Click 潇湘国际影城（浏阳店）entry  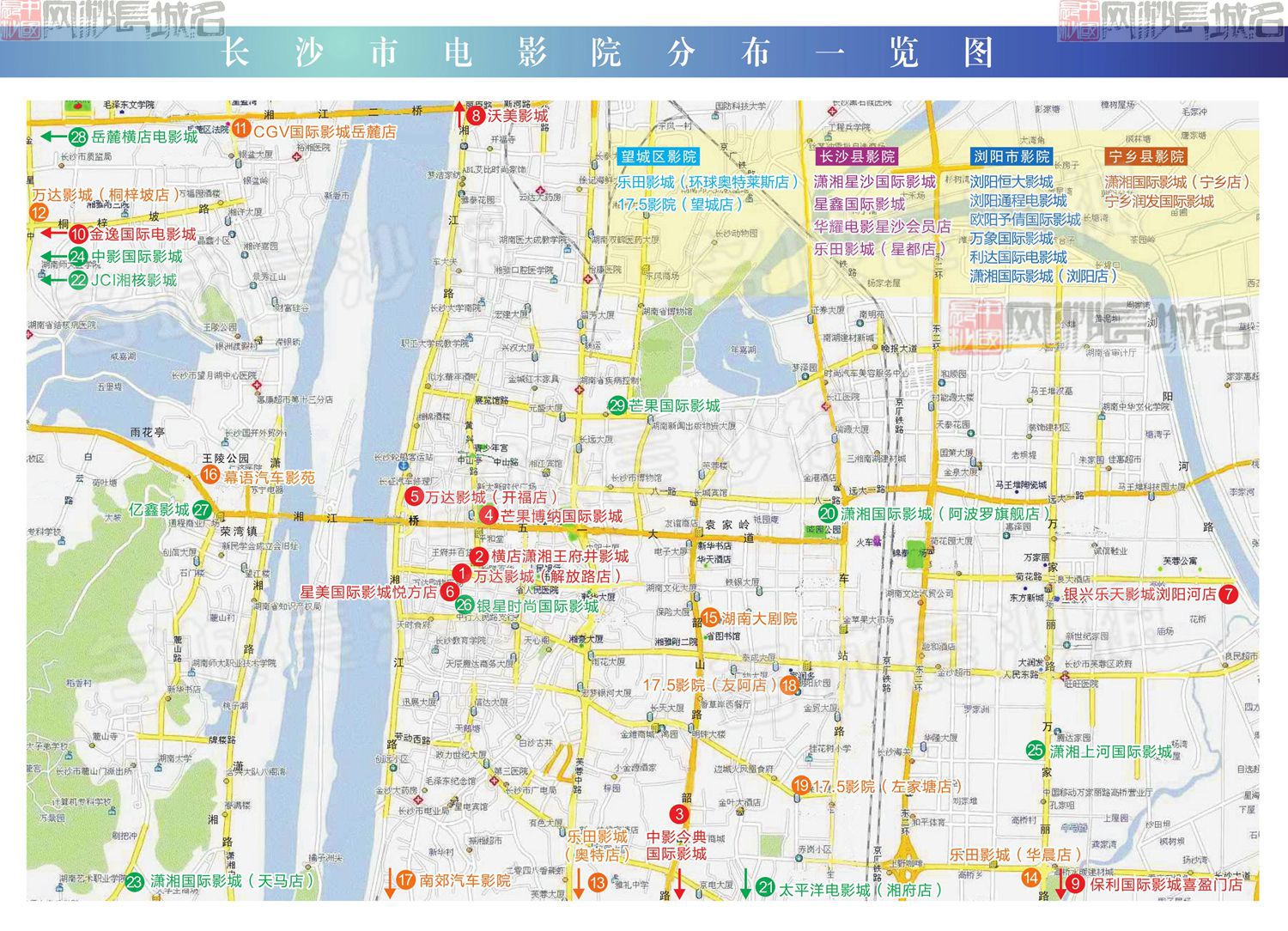click(x=1044, y=276)
